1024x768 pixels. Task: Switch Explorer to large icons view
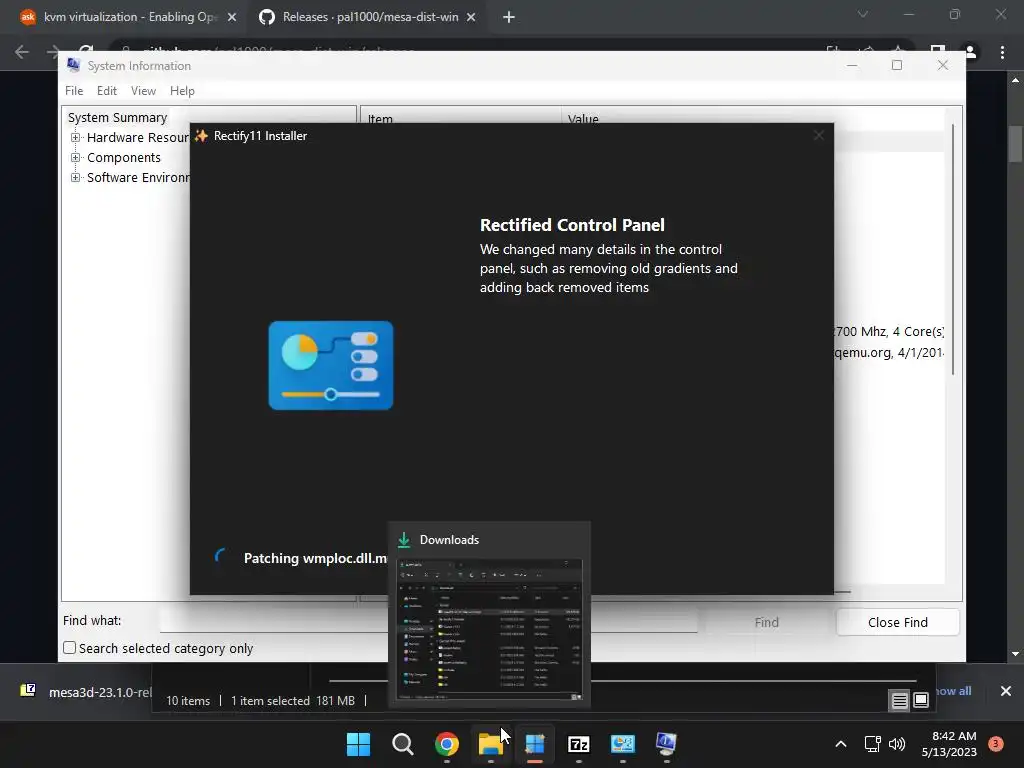tap(921, 701)
